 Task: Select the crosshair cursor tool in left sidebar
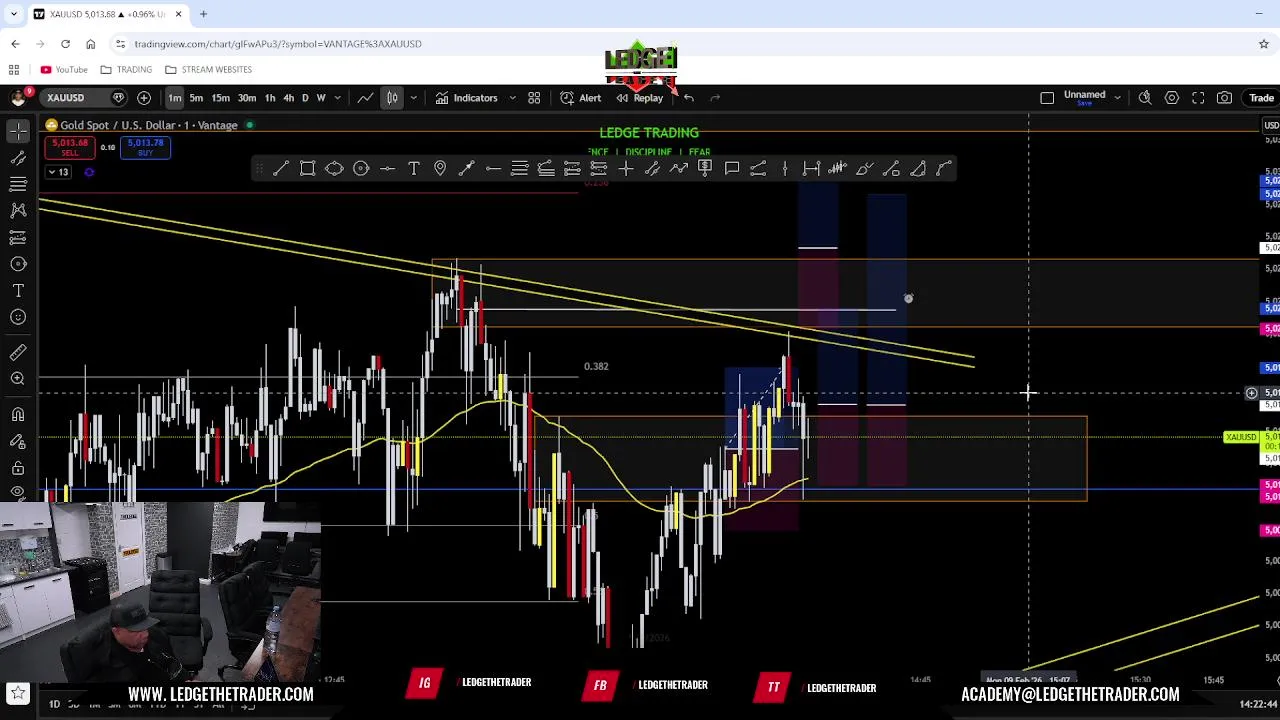[x=18, y=132]
